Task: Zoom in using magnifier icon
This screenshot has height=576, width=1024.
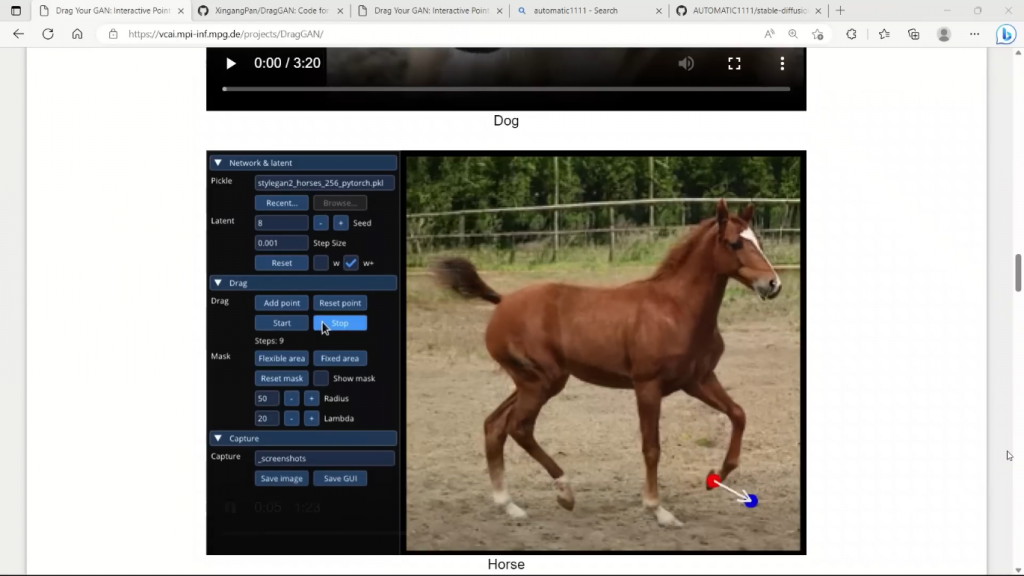Action: [793, 34]
